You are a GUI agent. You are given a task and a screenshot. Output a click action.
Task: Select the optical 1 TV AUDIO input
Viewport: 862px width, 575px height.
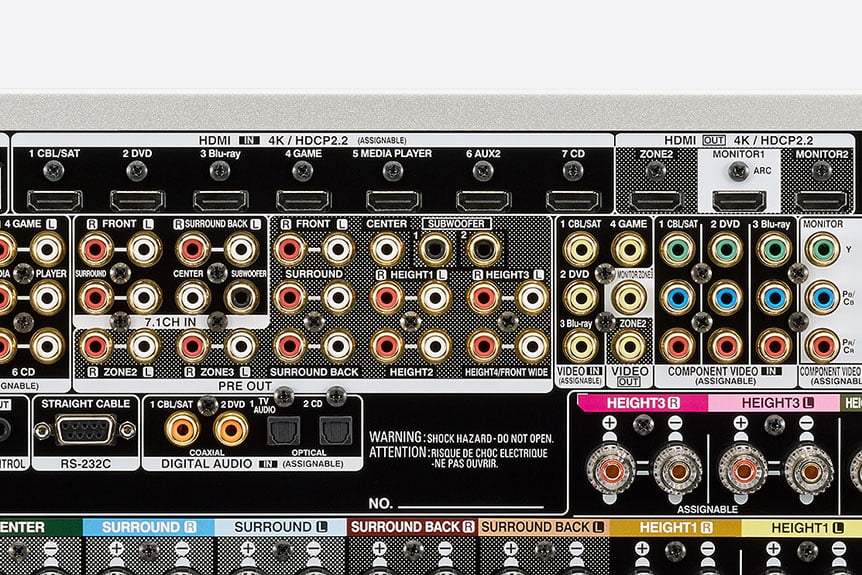[284, 430]
